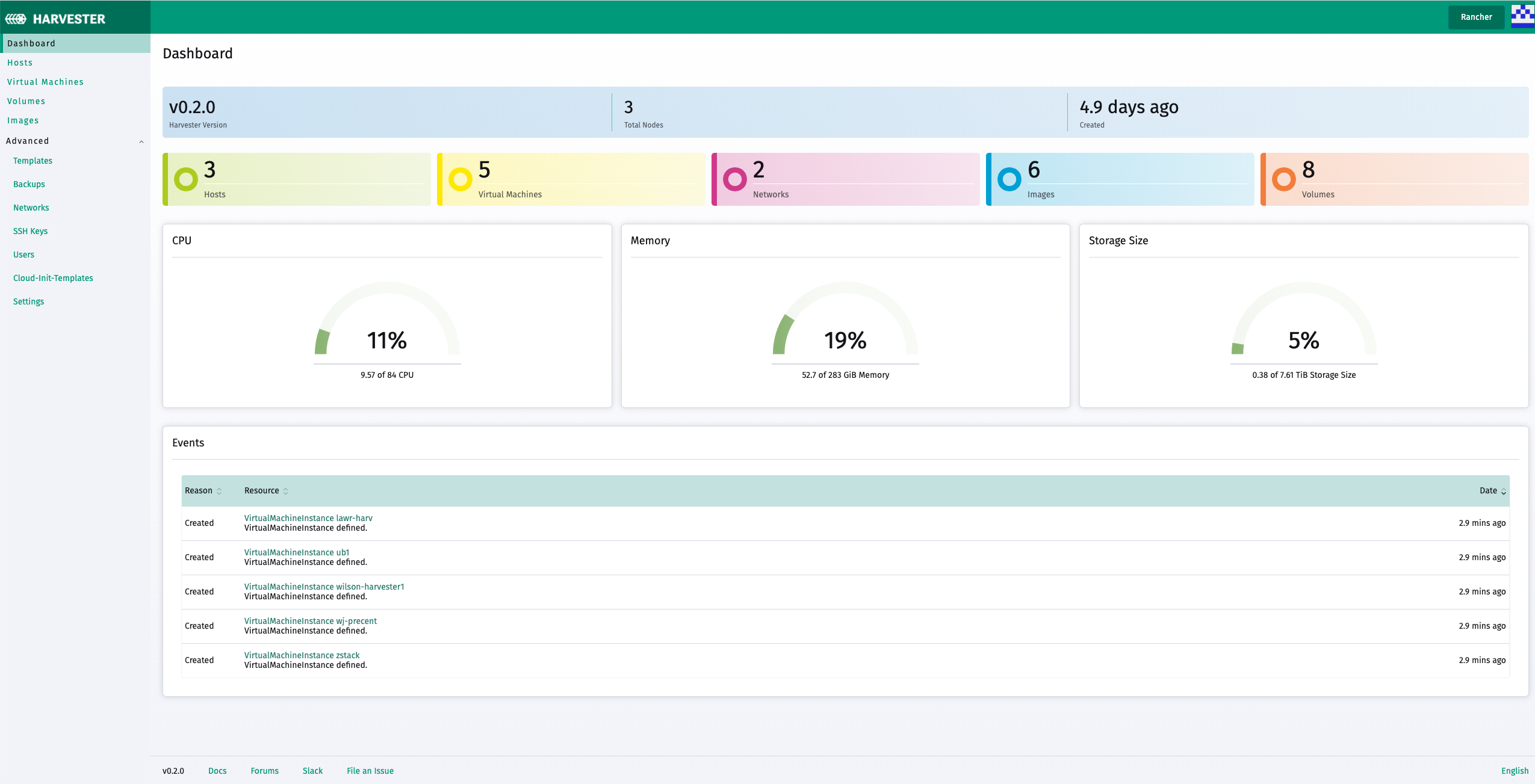Viewport: 1535px width, 784px height.
Task: Open language selector English
Action: click(1514, 771)
